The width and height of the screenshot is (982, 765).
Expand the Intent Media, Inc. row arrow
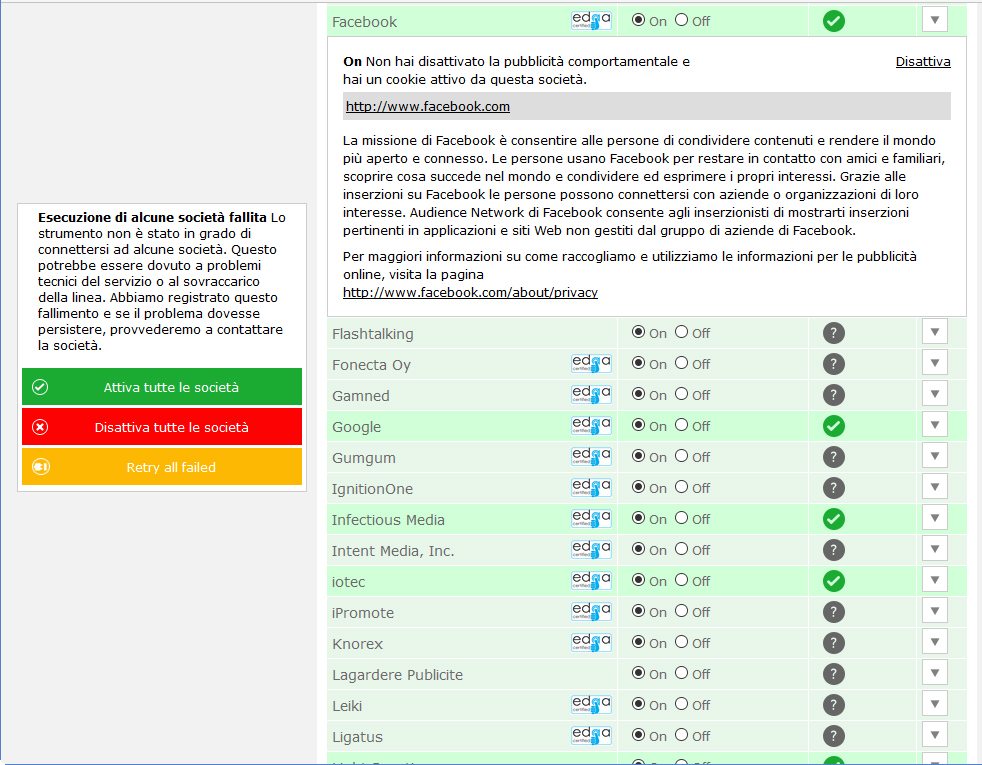934,550
